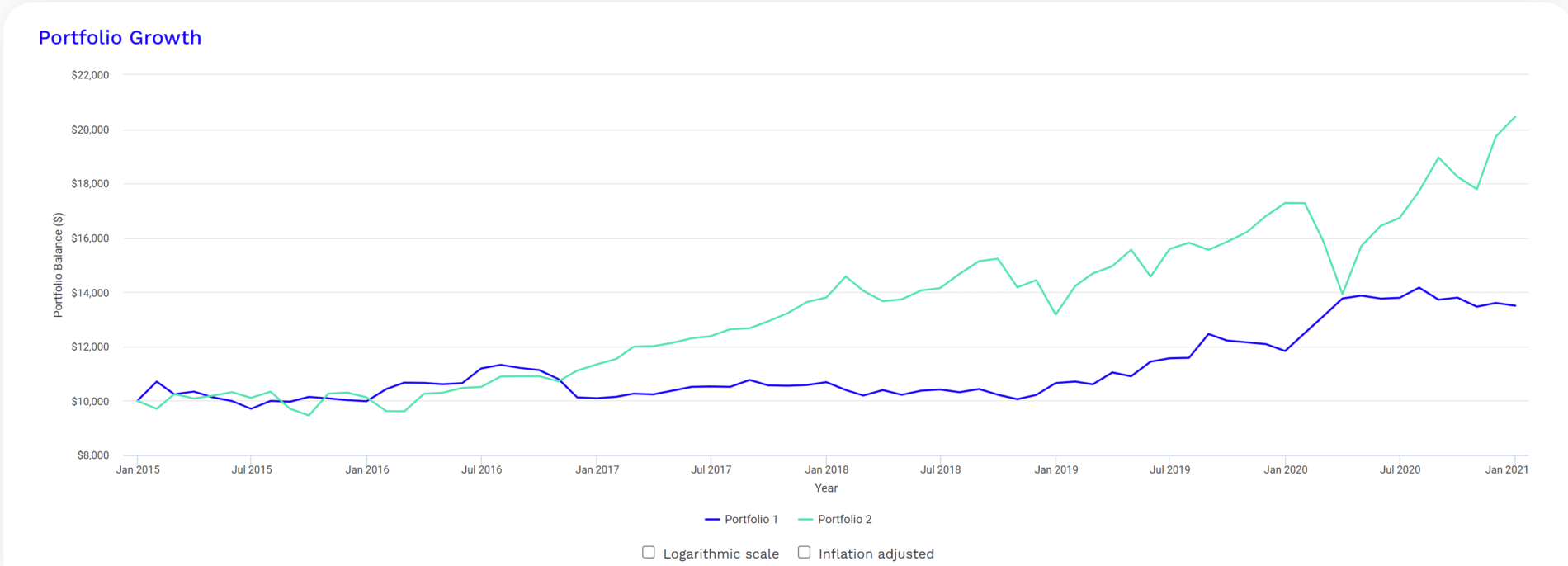Enable the Logarithmic scale checkbox
This screenshot has height=566, width=1568.
[649, 553]
